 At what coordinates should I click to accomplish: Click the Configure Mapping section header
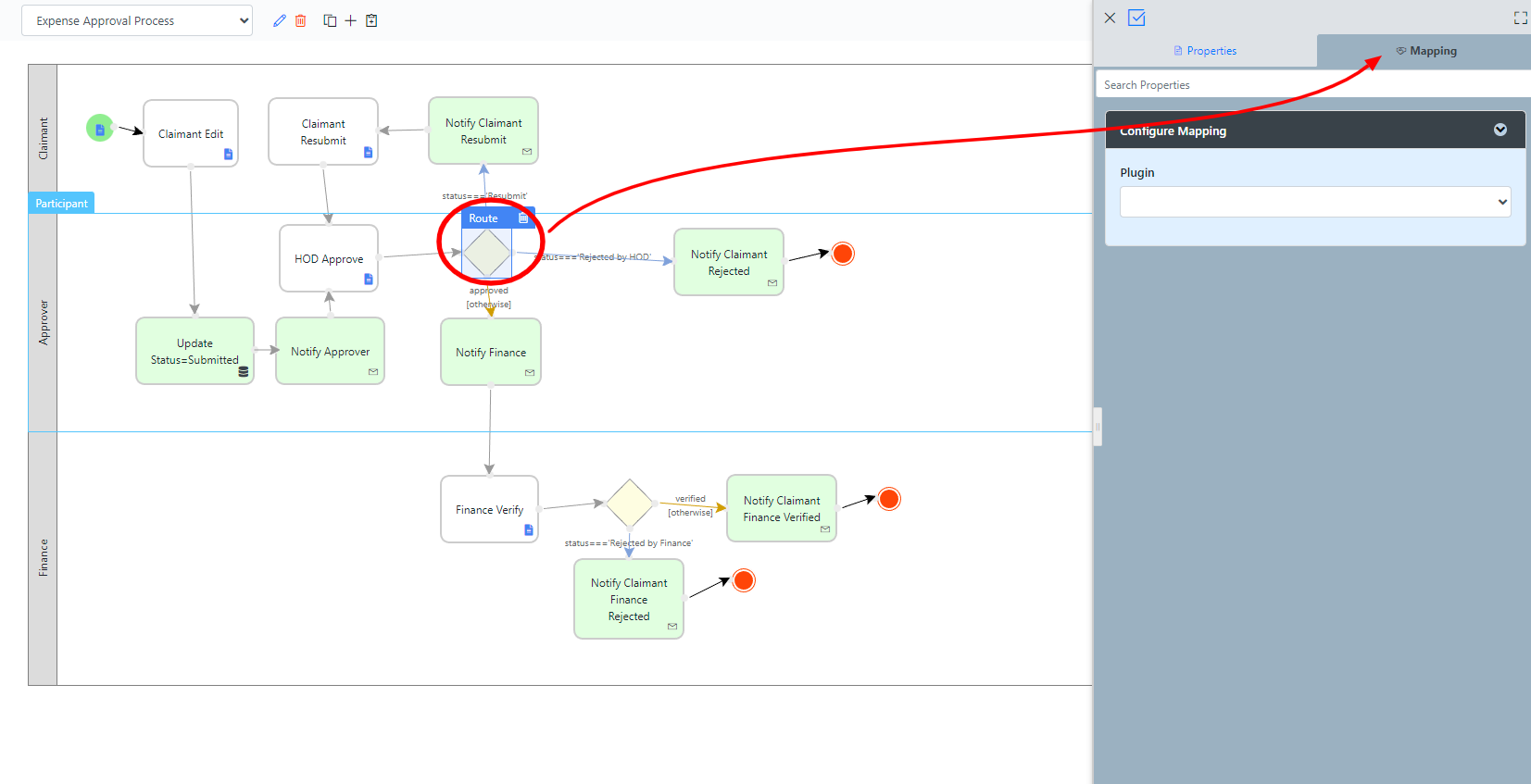point(1315,130)
